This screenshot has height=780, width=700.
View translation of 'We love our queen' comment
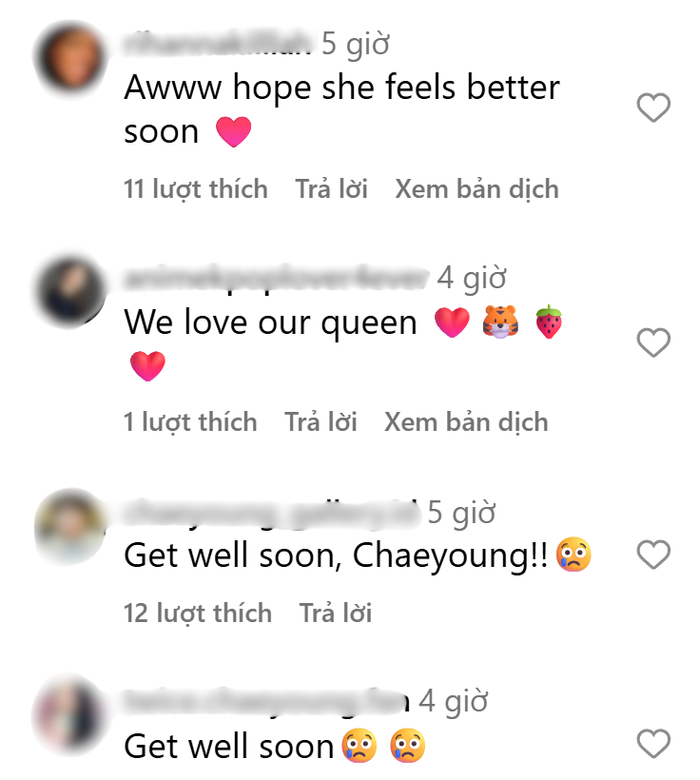[x=466, y=422]
